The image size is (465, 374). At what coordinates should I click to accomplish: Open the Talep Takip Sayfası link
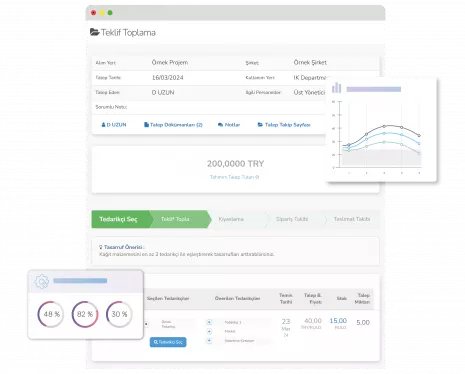click(284, 125)
